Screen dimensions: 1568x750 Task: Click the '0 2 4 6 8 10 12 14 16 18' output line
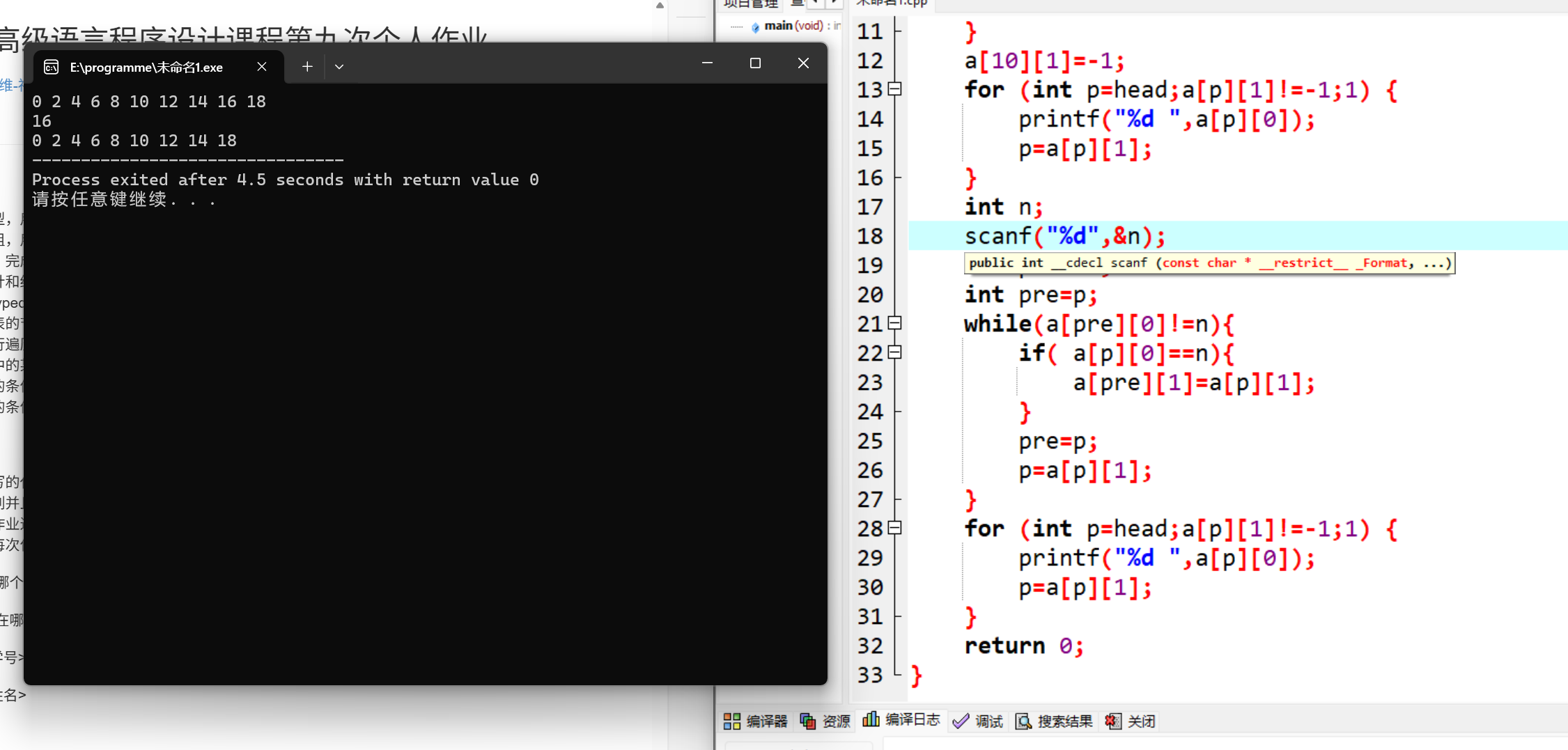coord(149,102)
